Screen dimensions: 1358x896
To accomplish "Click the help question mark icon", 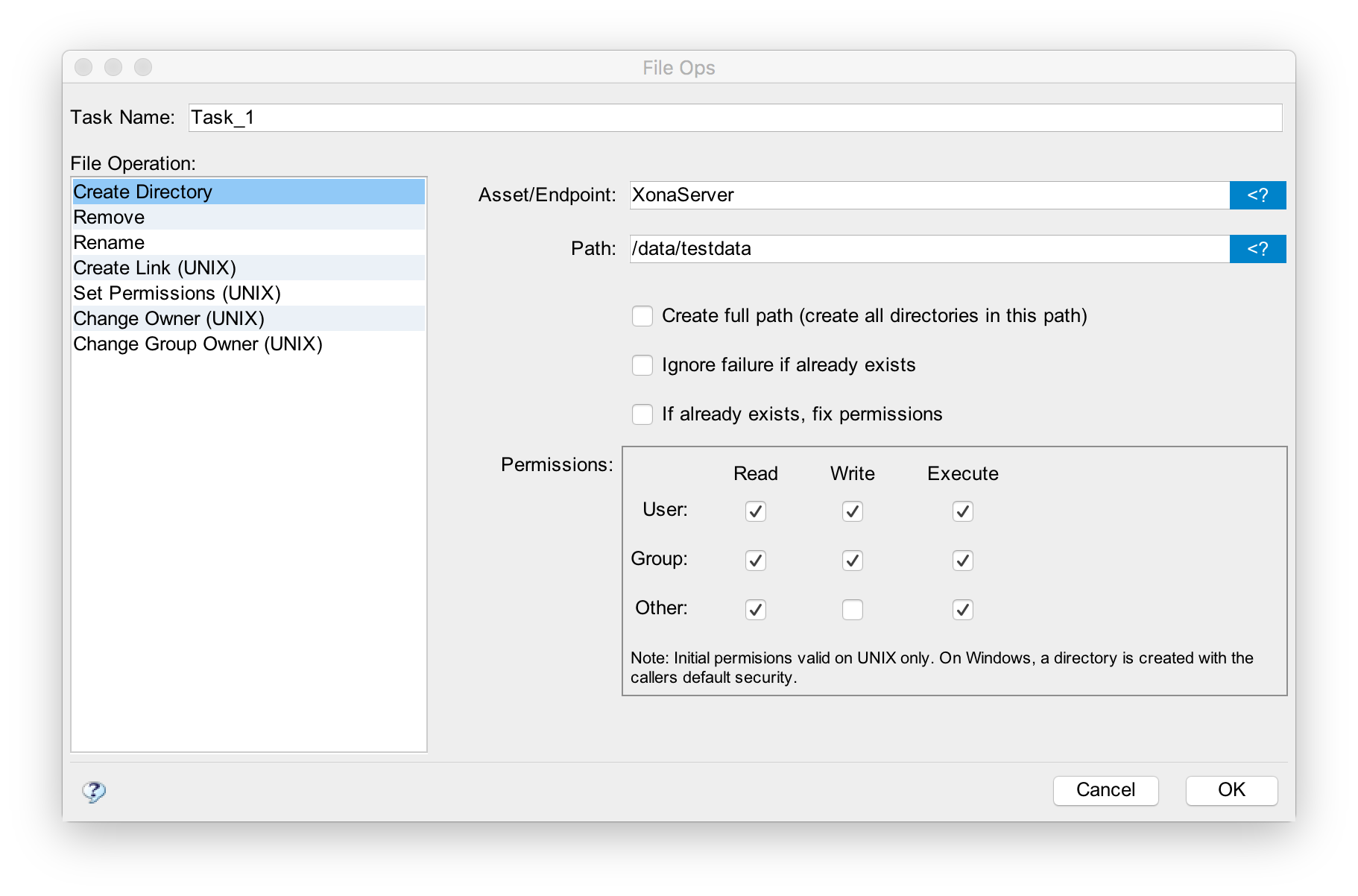I will (x=94, y=791).
